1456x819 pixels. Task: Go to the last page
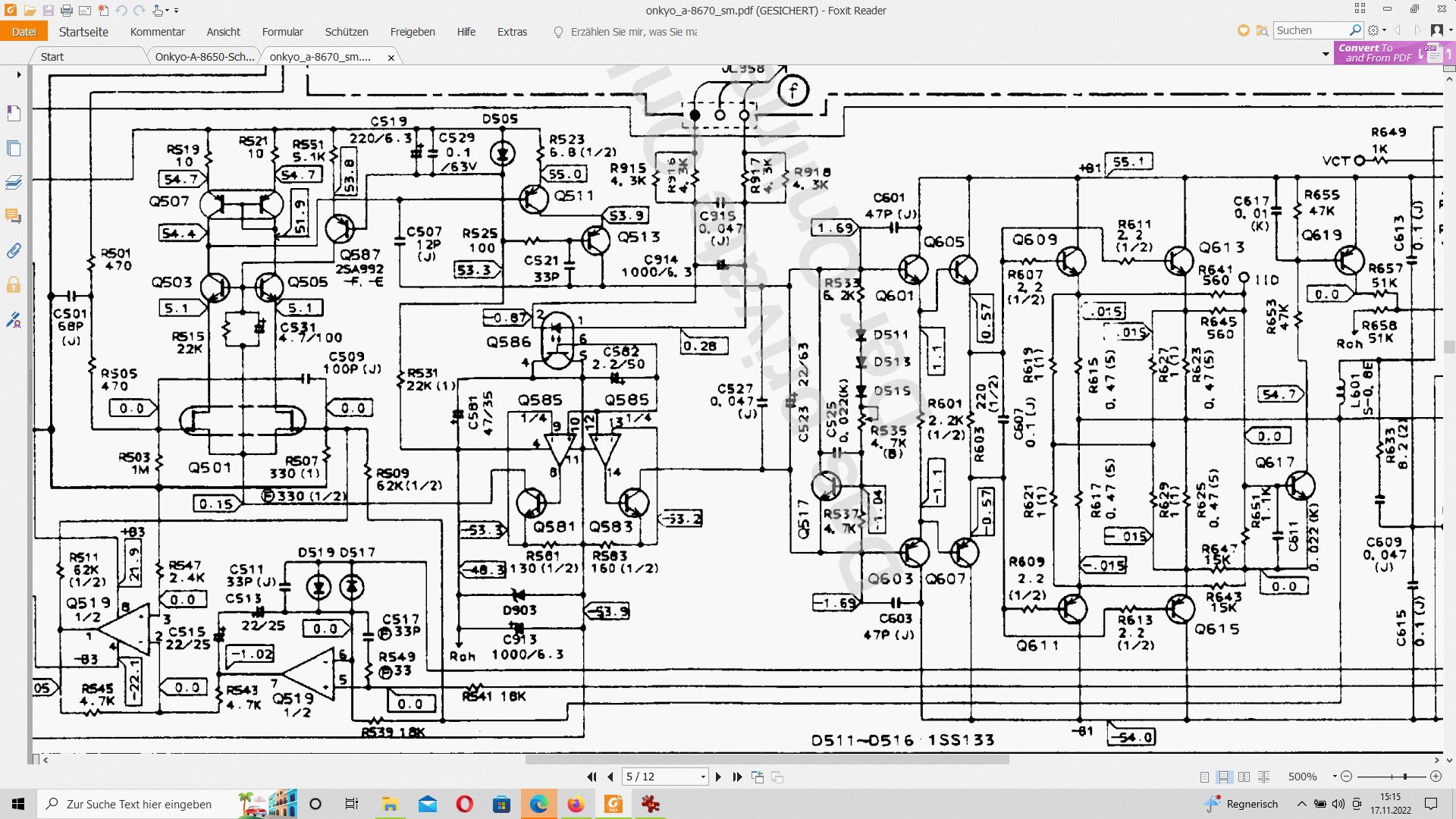(737, 777)
